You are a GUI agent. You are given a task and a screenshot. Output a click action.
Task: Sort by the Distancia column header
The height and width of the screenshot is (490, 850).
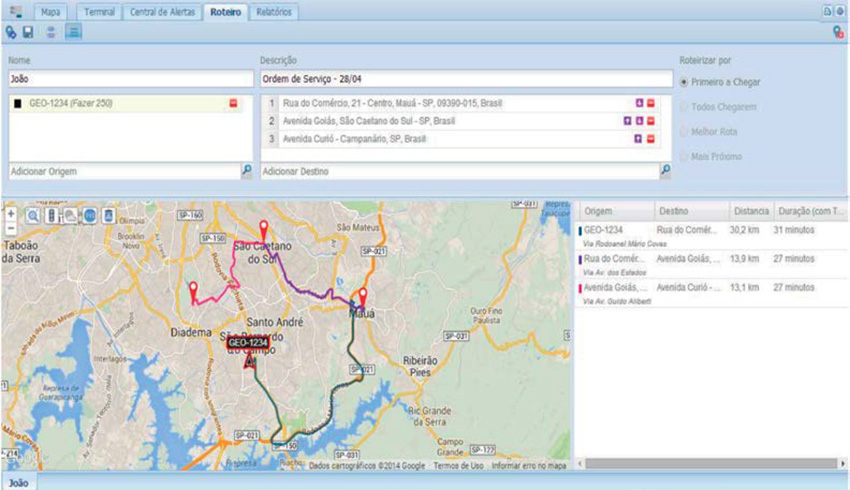(x=751, y=211)
